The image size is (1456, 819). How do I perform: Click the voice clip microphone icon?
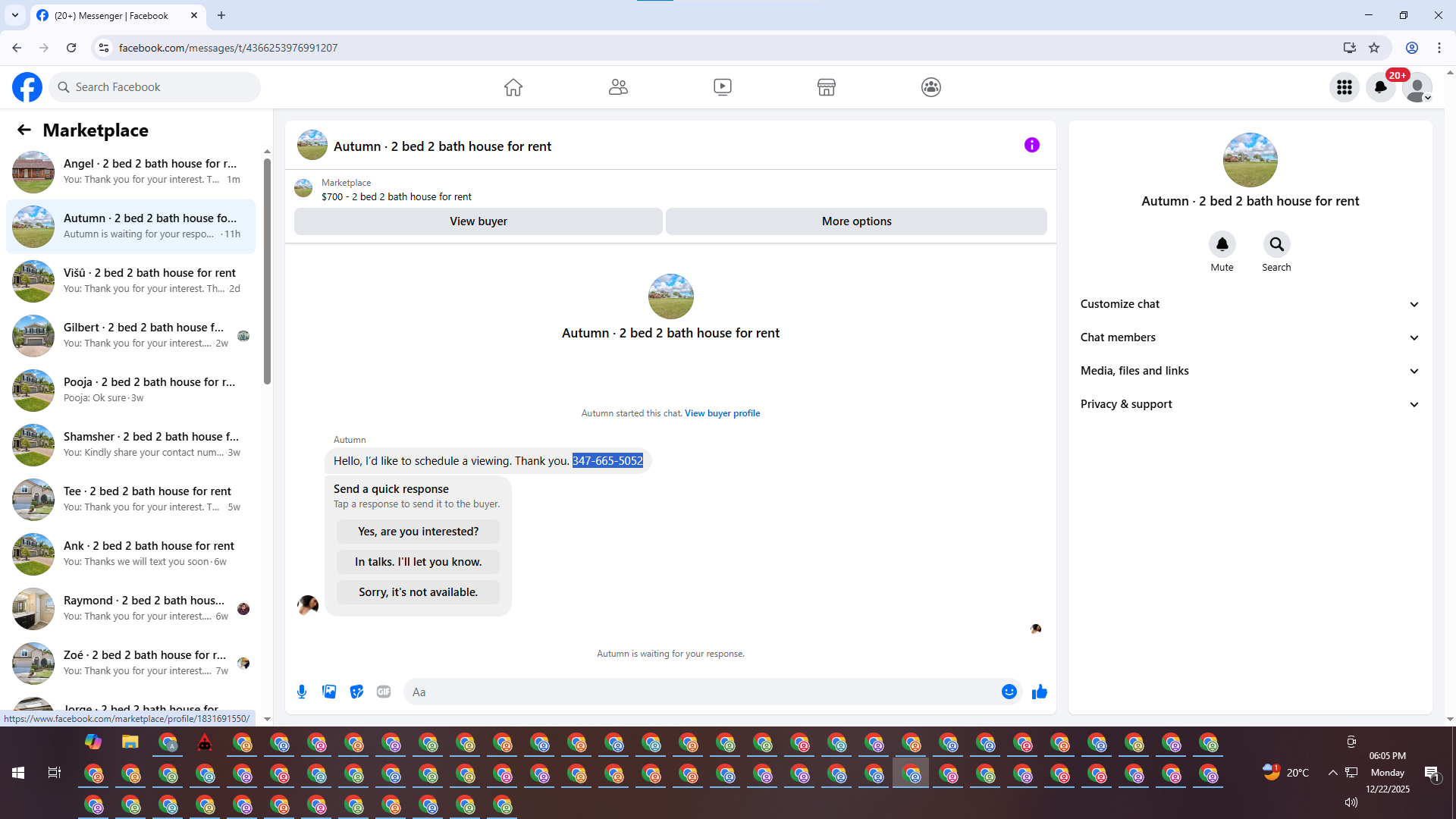(x=302, y=692)
